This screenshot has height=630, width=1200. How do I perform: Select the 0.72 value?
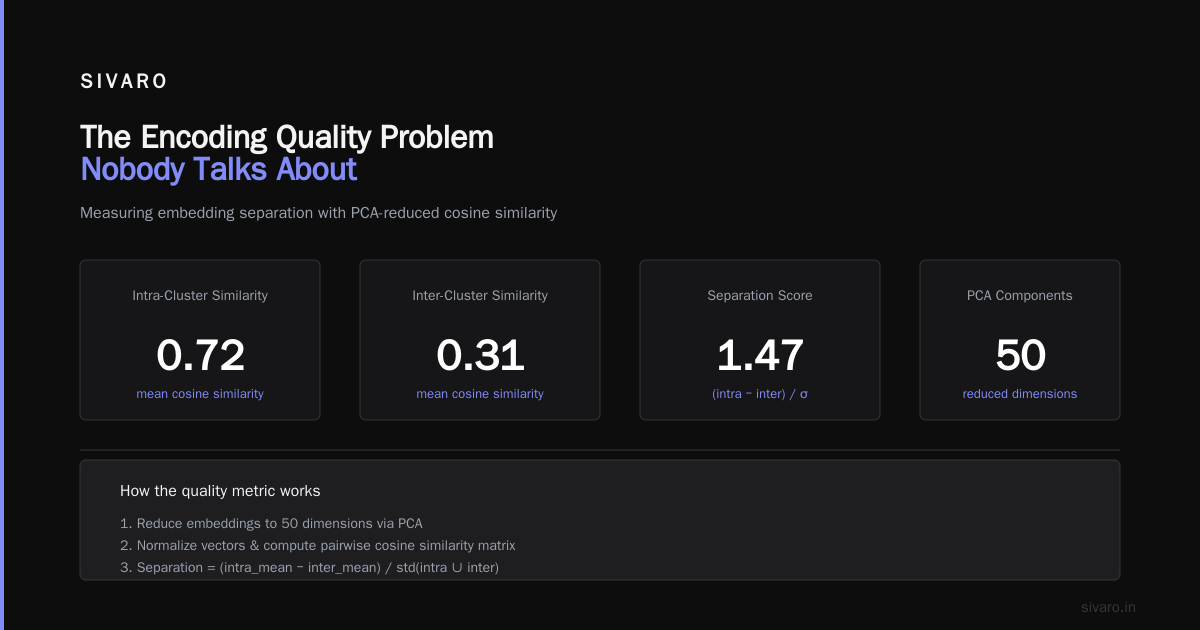[200, 356]
